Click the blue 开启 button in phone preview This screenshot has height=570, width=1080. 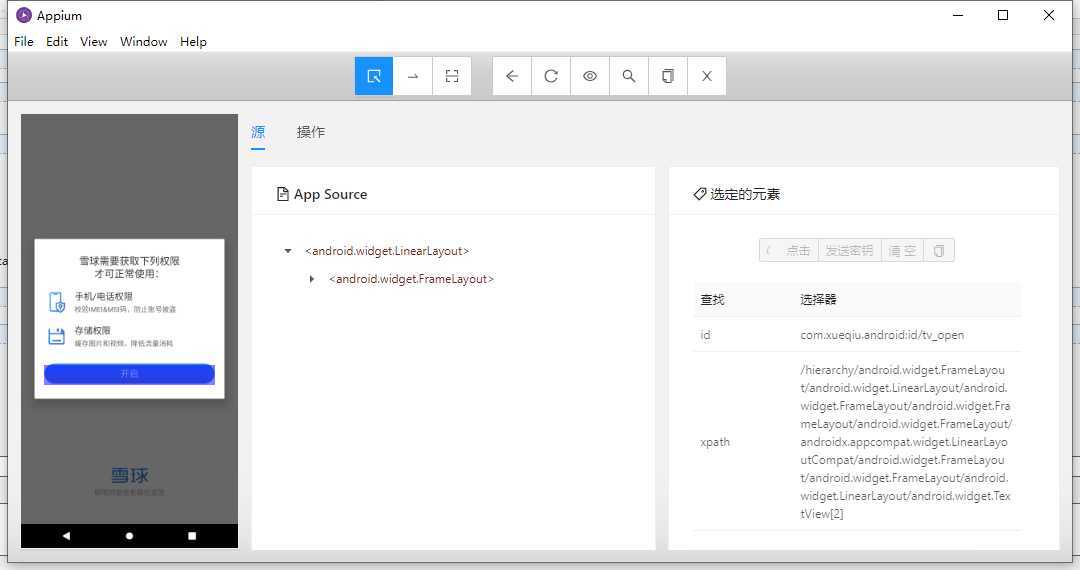pyautogui.click(x=129, y=374)
